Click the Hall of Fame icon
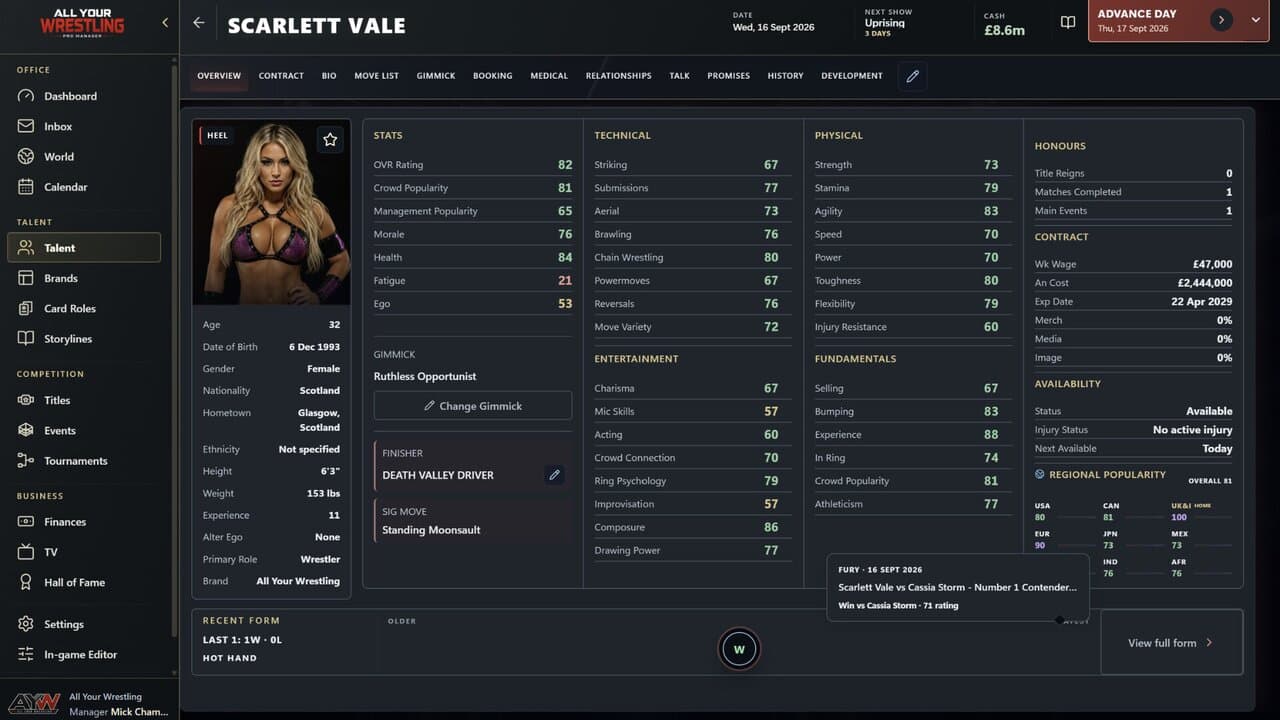1280x720 pixels. click(26, 582)
